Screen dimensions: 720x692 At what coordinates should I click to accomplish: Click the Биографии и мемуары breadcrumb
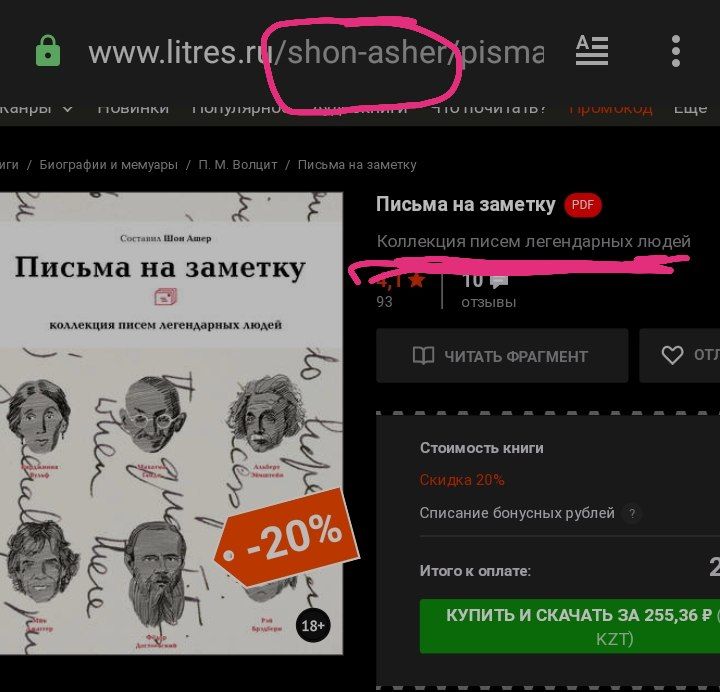point(108,164)
